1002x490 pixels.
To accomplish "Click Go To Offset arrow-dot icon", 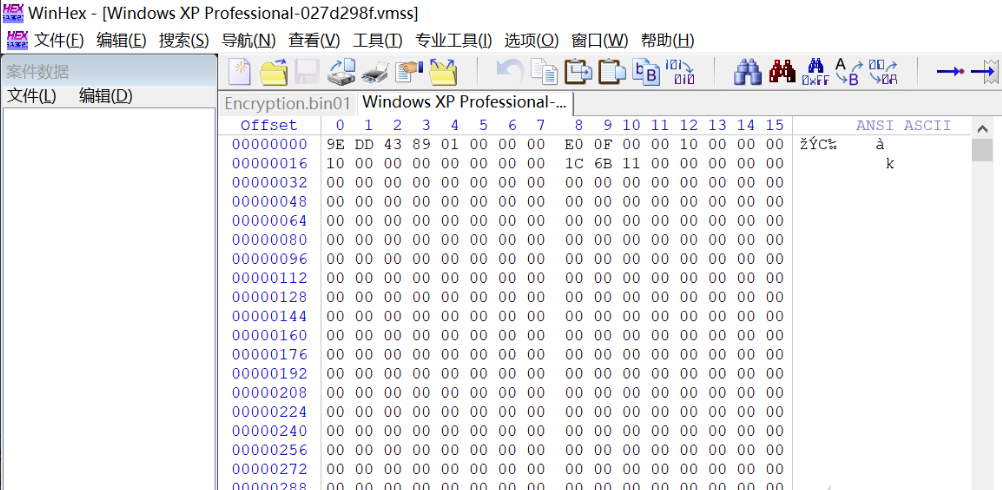I will (950, 72).
